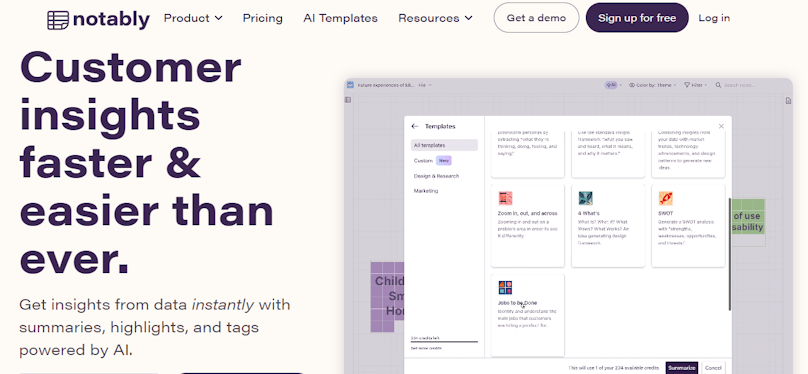The height and width of the screenshot is (374, 808).
Task: Select the Design & Research category
Action: click(x=436, y=176)
